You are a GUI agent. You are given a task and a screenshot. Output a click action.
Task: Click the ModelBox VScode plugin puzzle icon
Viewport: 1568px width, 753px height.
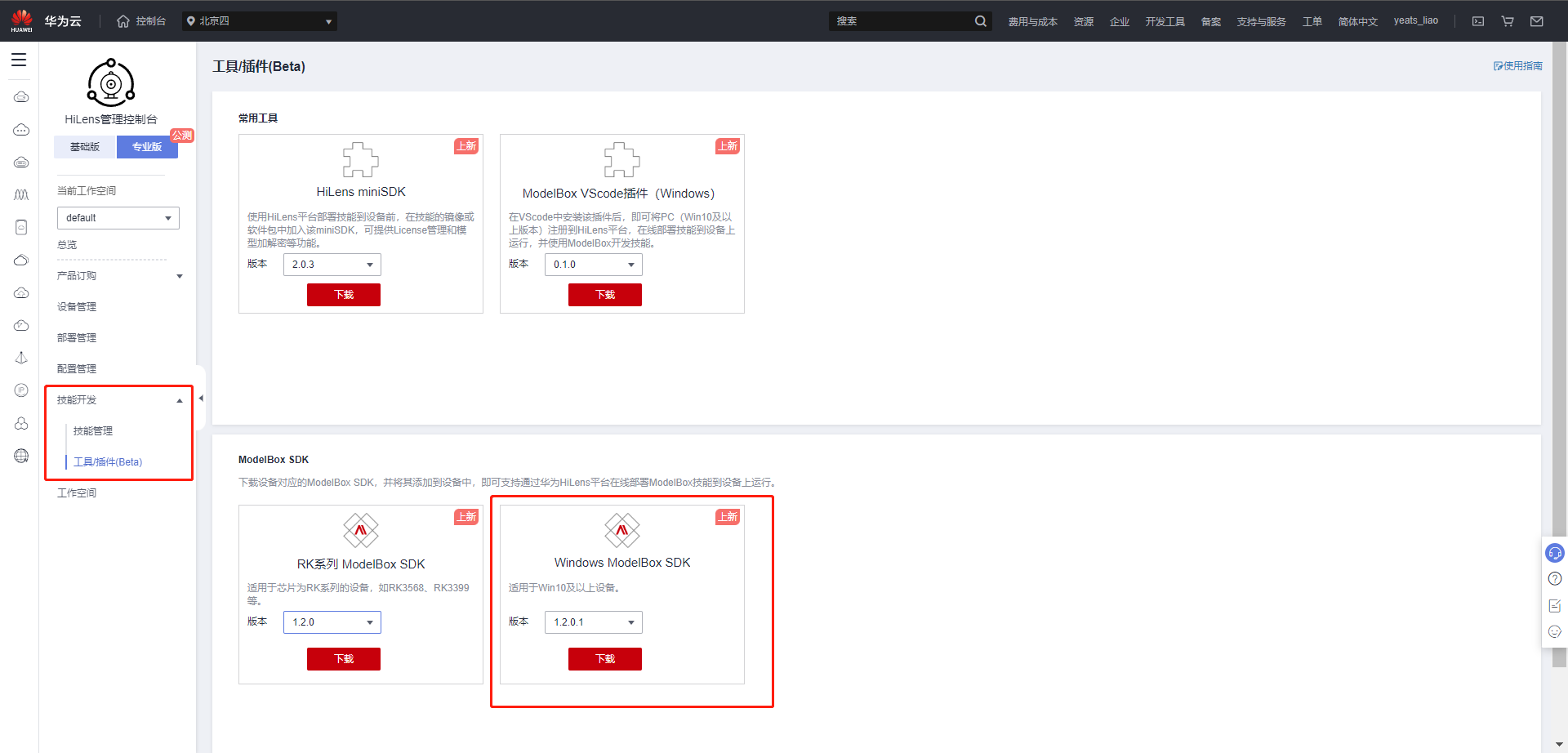coord(621,159)
